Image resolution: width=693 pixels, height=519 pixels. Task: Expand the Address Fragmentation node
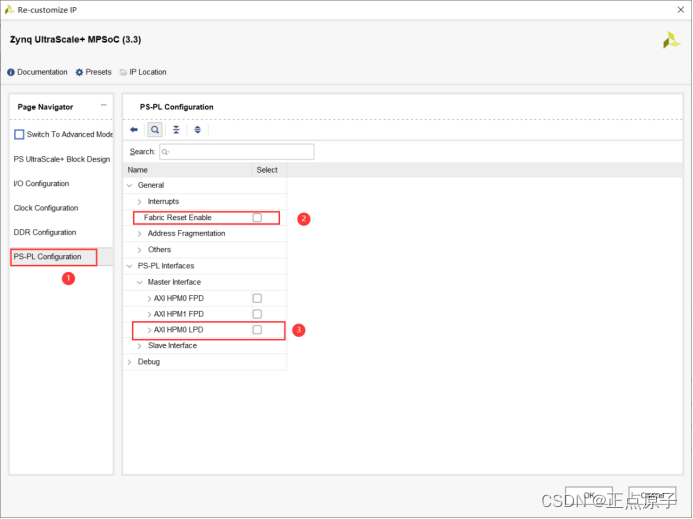[139, 233]
